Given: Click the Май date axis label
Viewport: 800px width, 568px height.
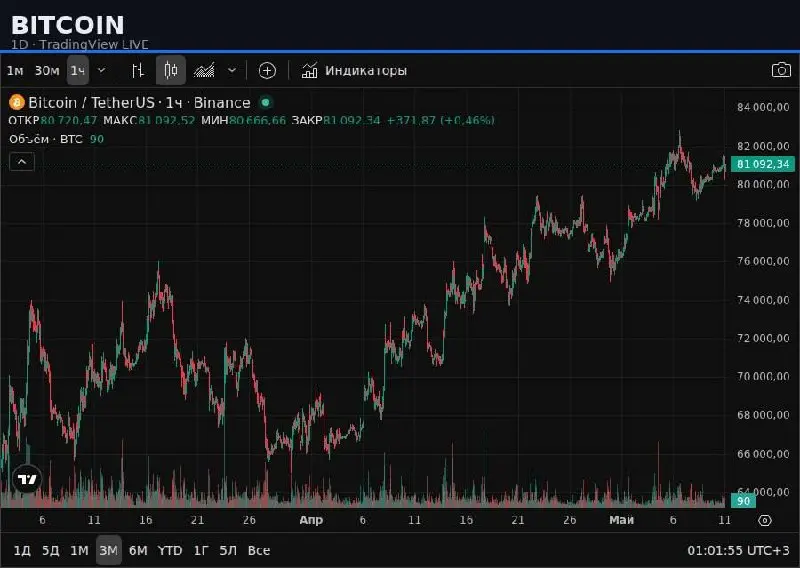Looking at the screenshot, I should pyautogui.click(x=621, y=520).
